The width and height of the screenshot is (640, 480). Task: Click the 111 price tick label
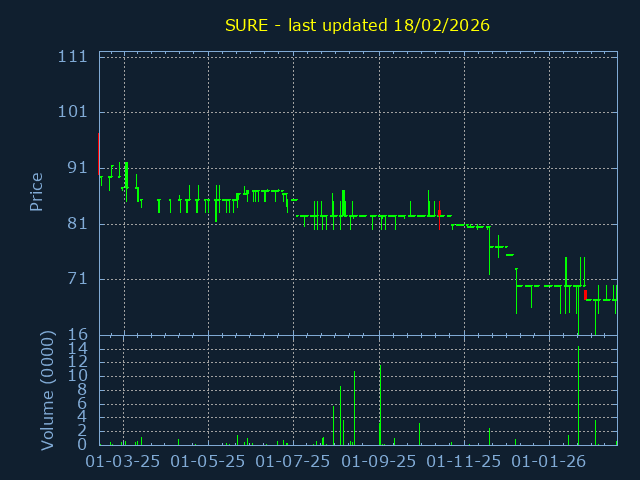(72, 57)
